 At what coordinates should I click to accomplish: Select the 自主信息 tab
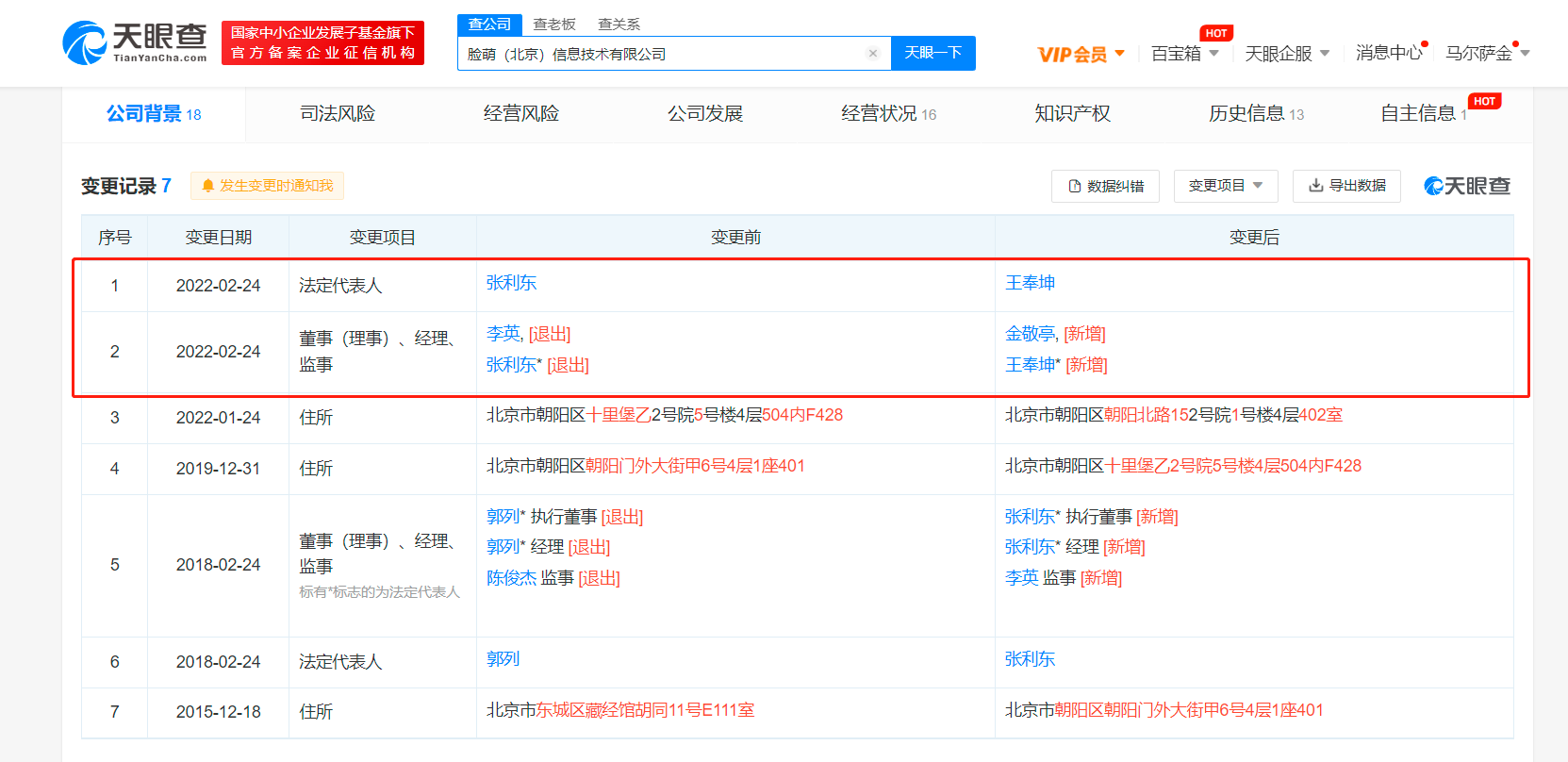coord(1424,114)
